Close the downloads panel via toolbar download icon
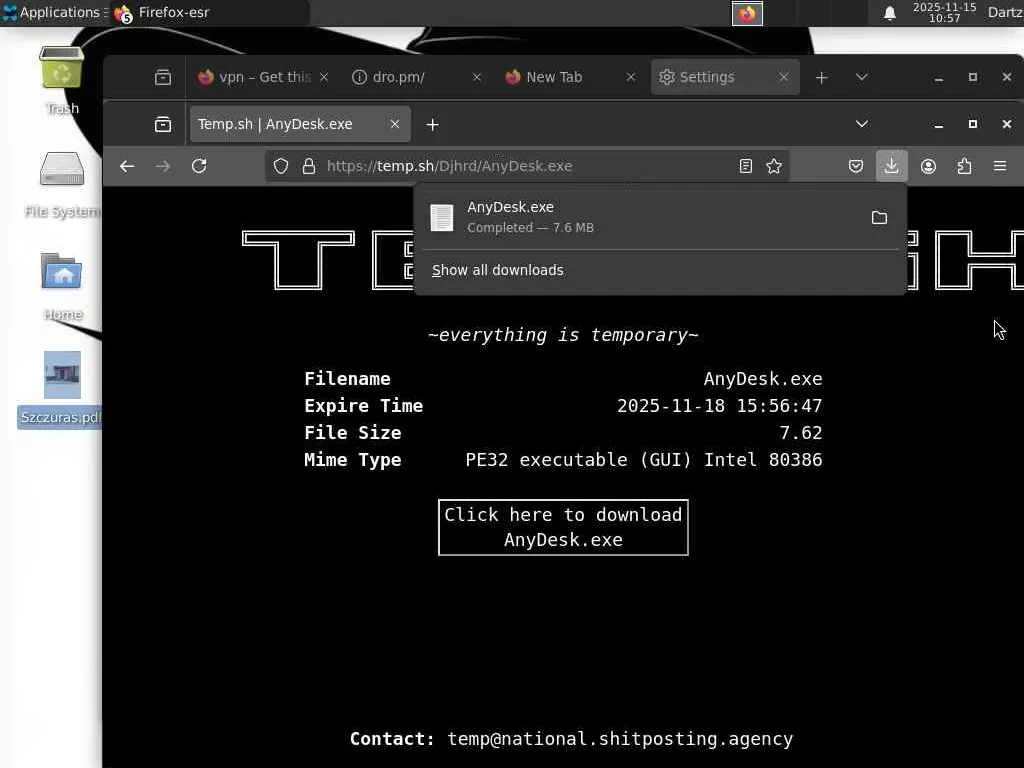 click(x=891, y=166)
